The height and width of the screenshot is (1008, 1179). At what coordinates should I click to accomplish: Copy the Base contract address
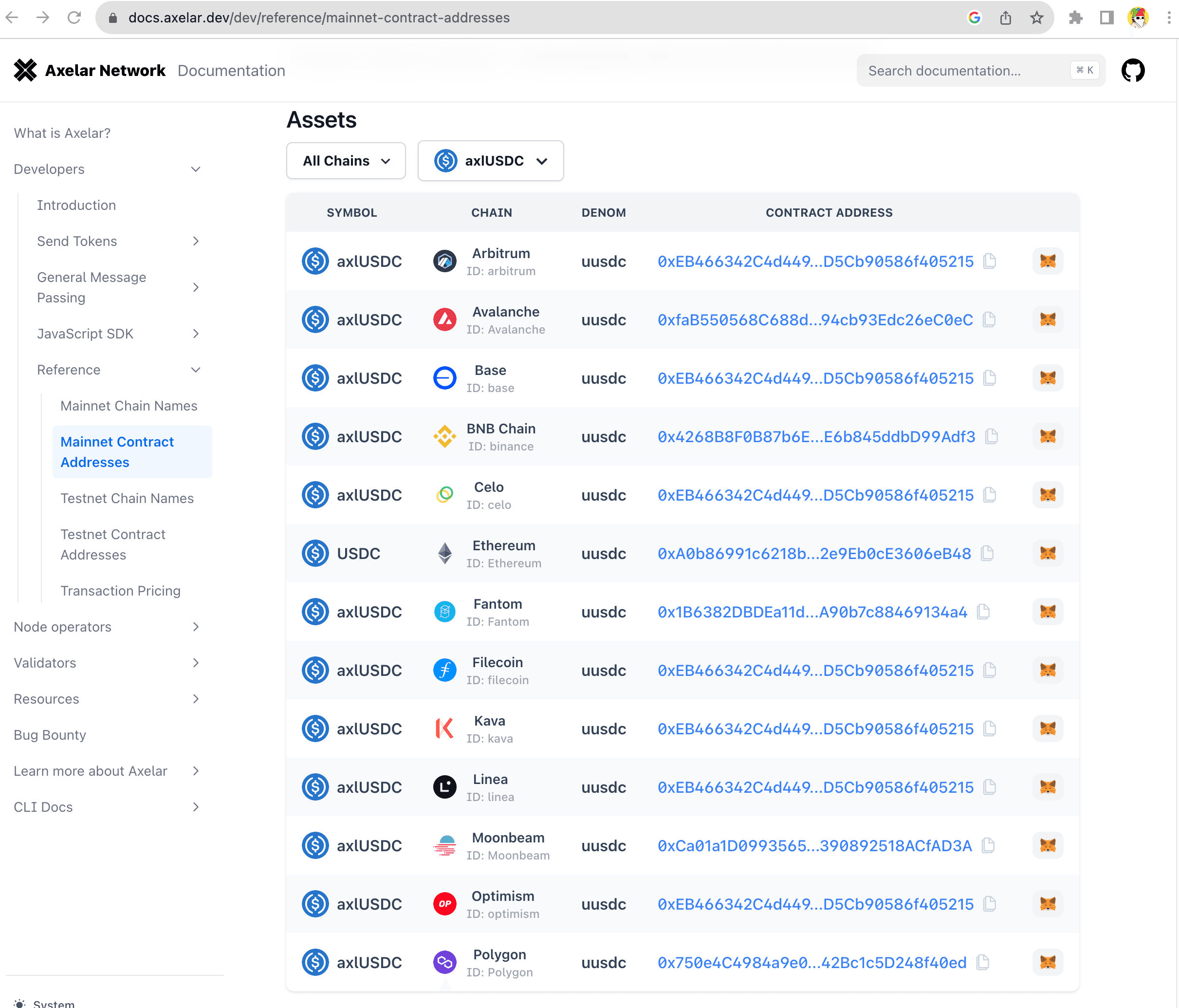tap(990, 378)
